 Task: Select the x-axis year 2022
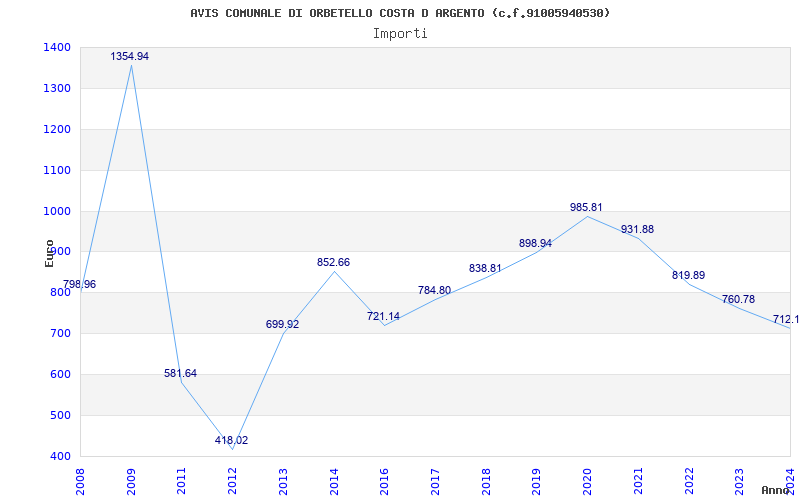(689, 481)
